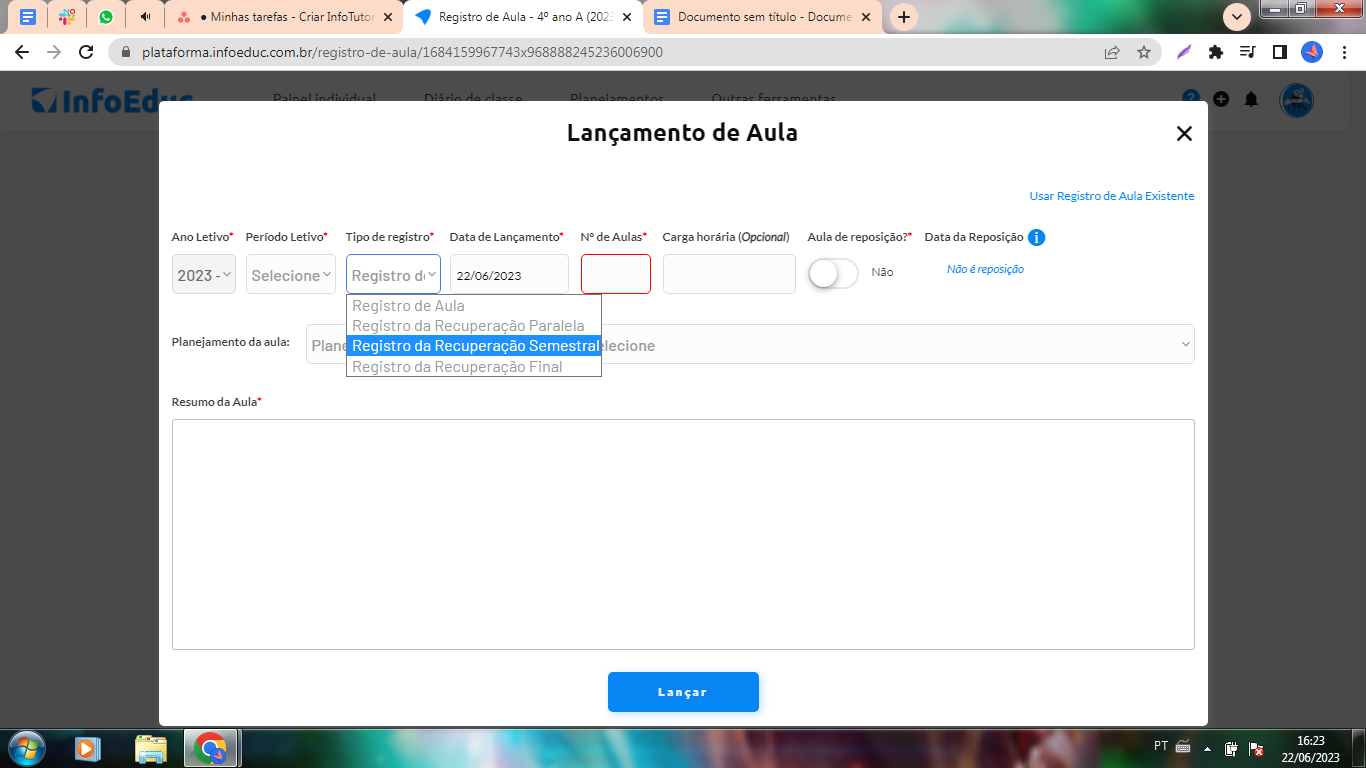Viewport: 1366px width, 768px height.
Task: Click the Data de Lançamento date field
Action: [x=509, y=274]
